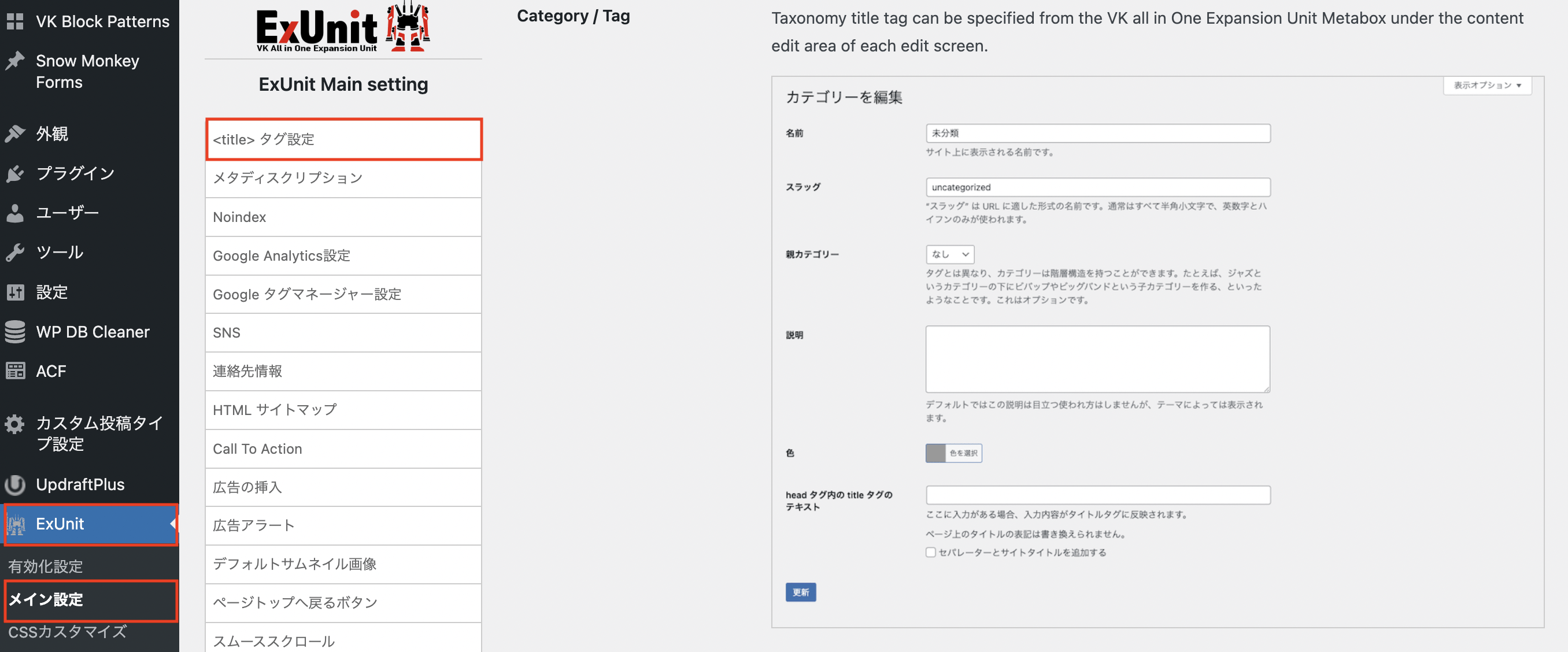Select the Noindex settings tab
This screenshot has height=652, width=1568.
[x=343, y=217]
